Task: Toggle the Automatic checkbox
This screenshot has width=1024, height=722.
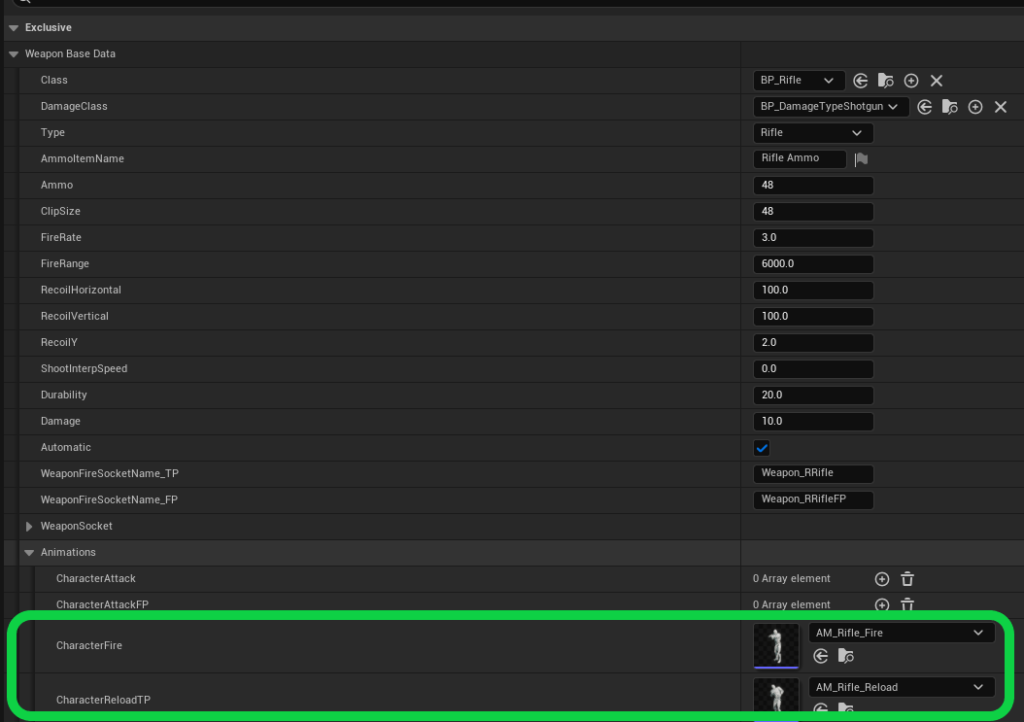Action: (761, 448)
